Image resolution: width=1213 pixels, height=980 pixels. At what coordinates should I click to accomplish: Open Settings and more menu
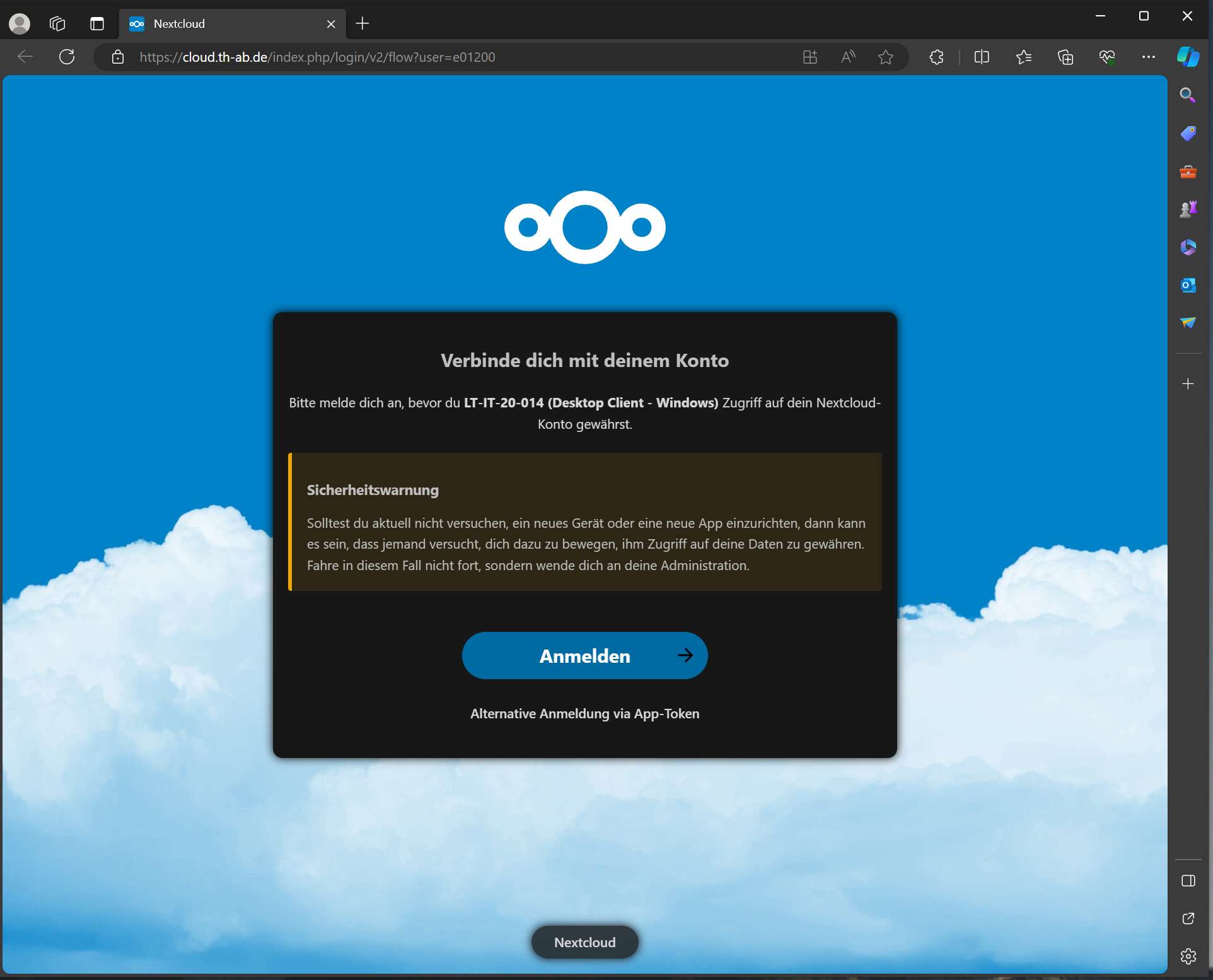click(1149, 57)
